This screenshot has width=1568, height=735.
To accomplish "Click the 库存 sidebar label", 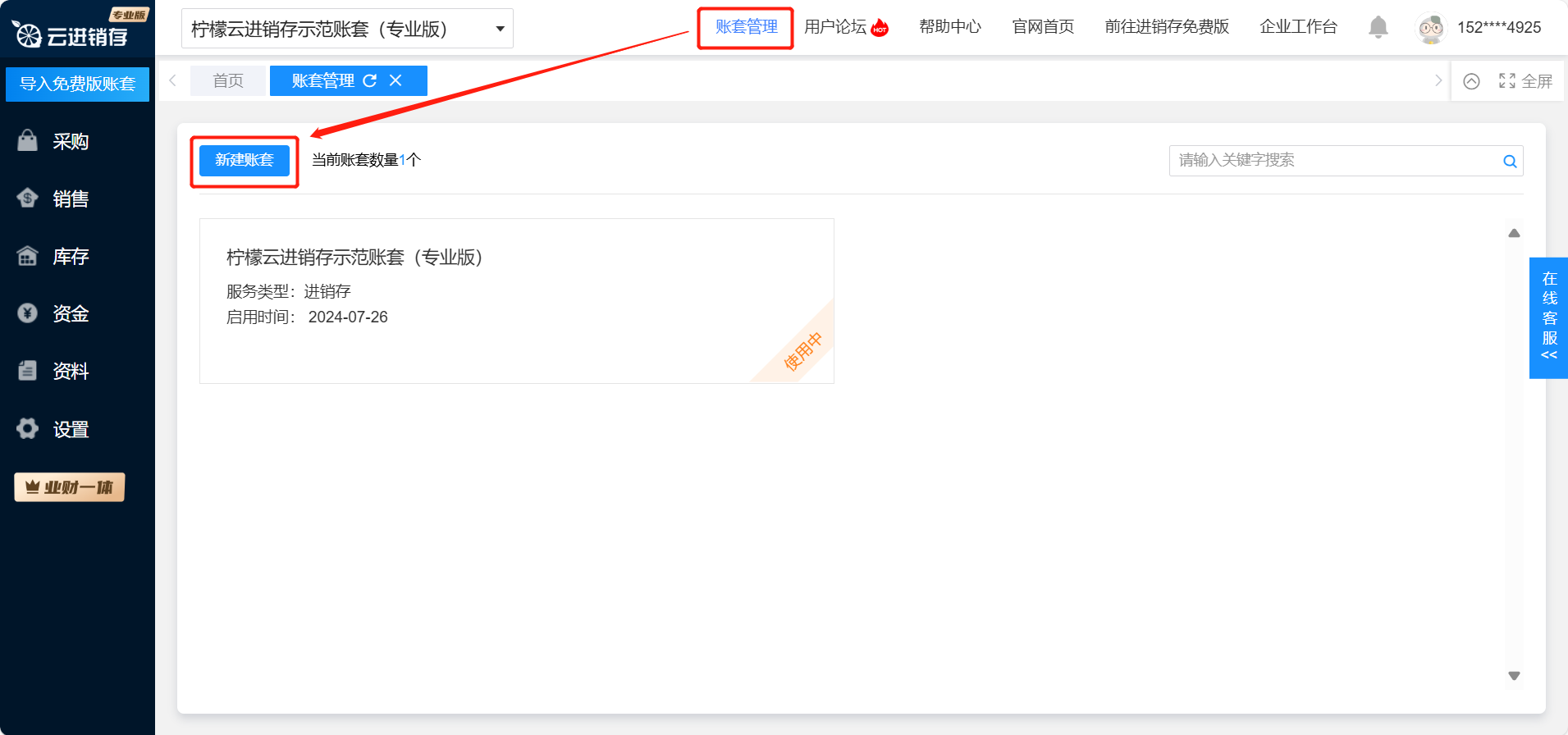I will [71, 257].
